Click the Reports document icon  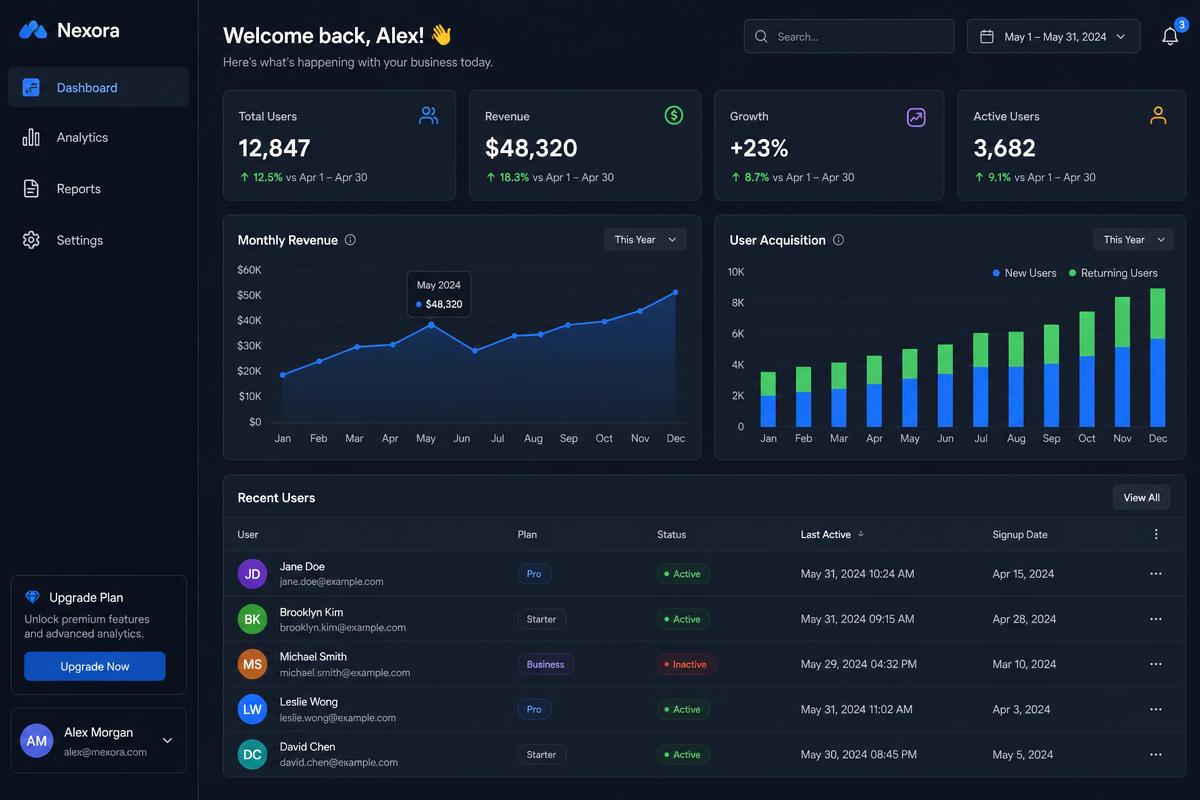pyautogui.click(x=31, y=188)
